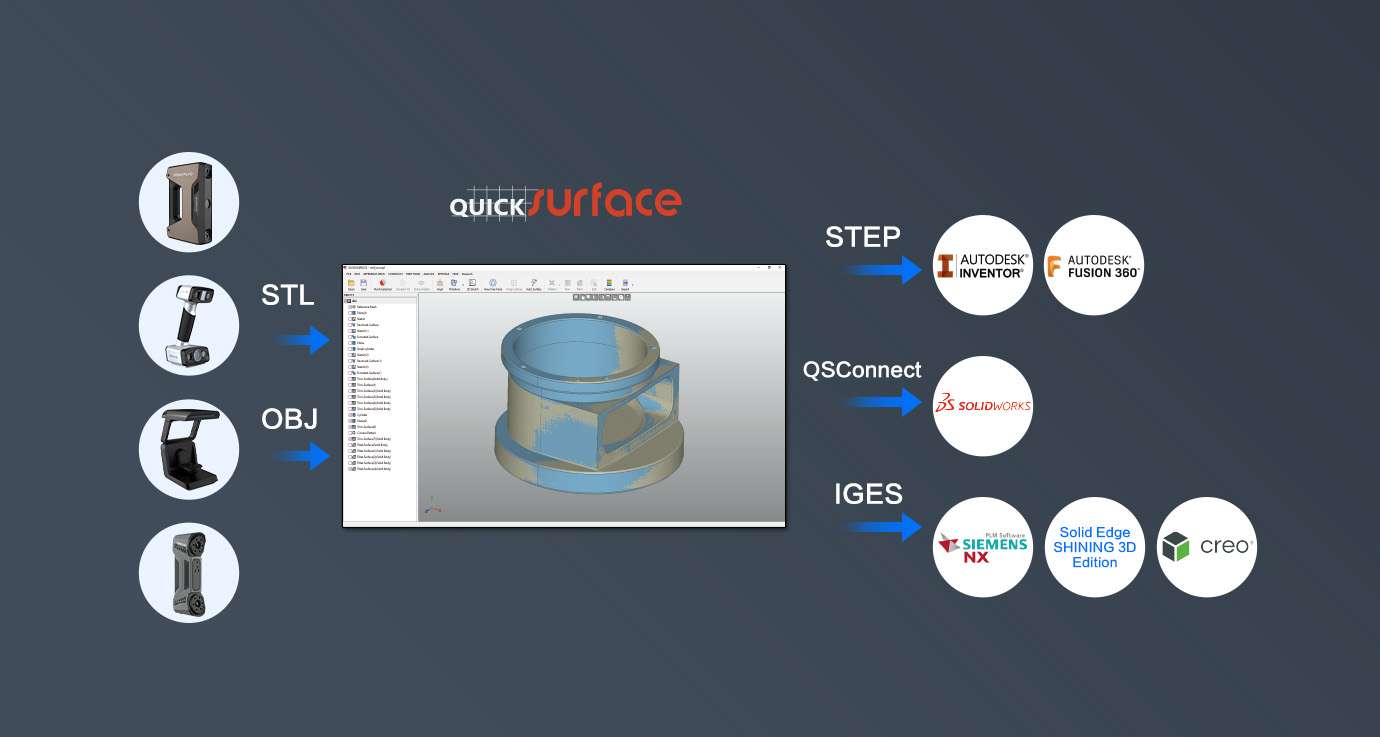Open the dropdown arrow next to the Export icon
The height and width of the screenshot is (737, 1380).
coord(632,285)
